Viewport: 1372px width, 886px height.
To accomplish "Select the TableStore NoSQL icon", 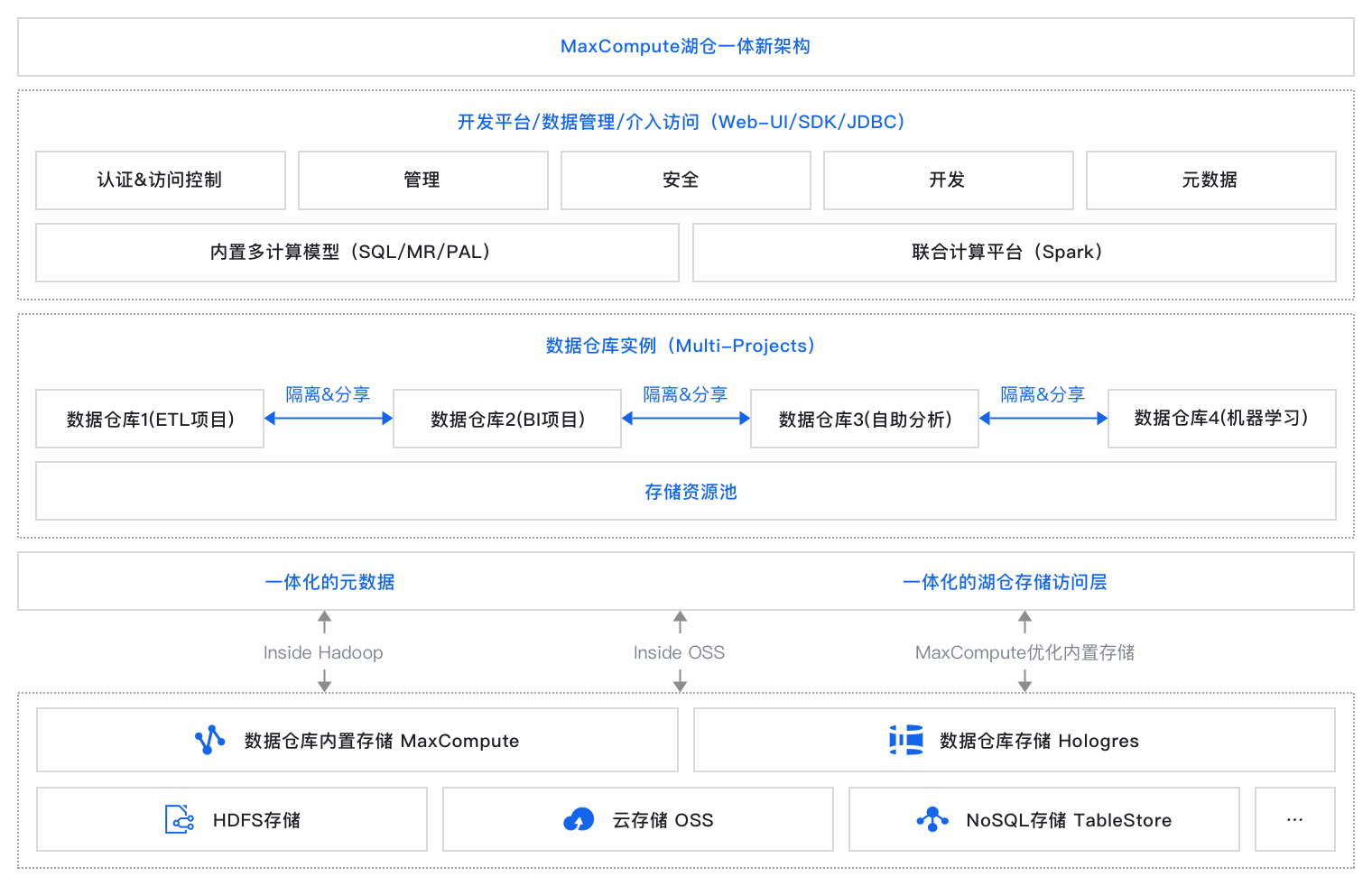I will pos(932,819).
